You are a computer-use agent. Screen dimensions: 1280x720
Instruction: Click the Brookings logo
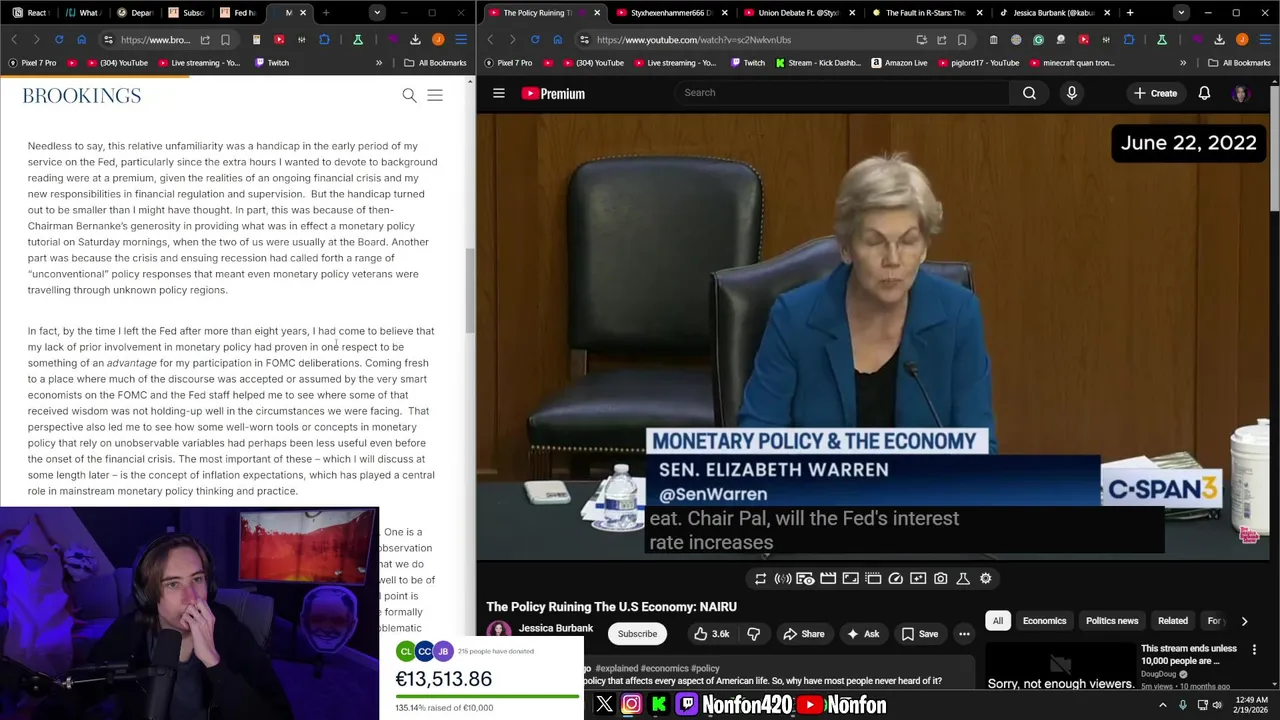(82, 96)
